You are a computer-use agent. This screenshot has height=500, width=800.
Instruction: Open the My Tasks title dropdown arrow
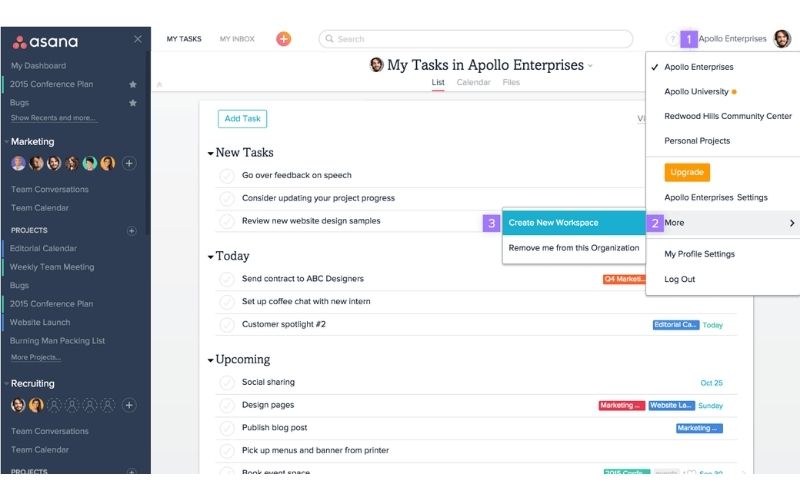pos(590,66)
